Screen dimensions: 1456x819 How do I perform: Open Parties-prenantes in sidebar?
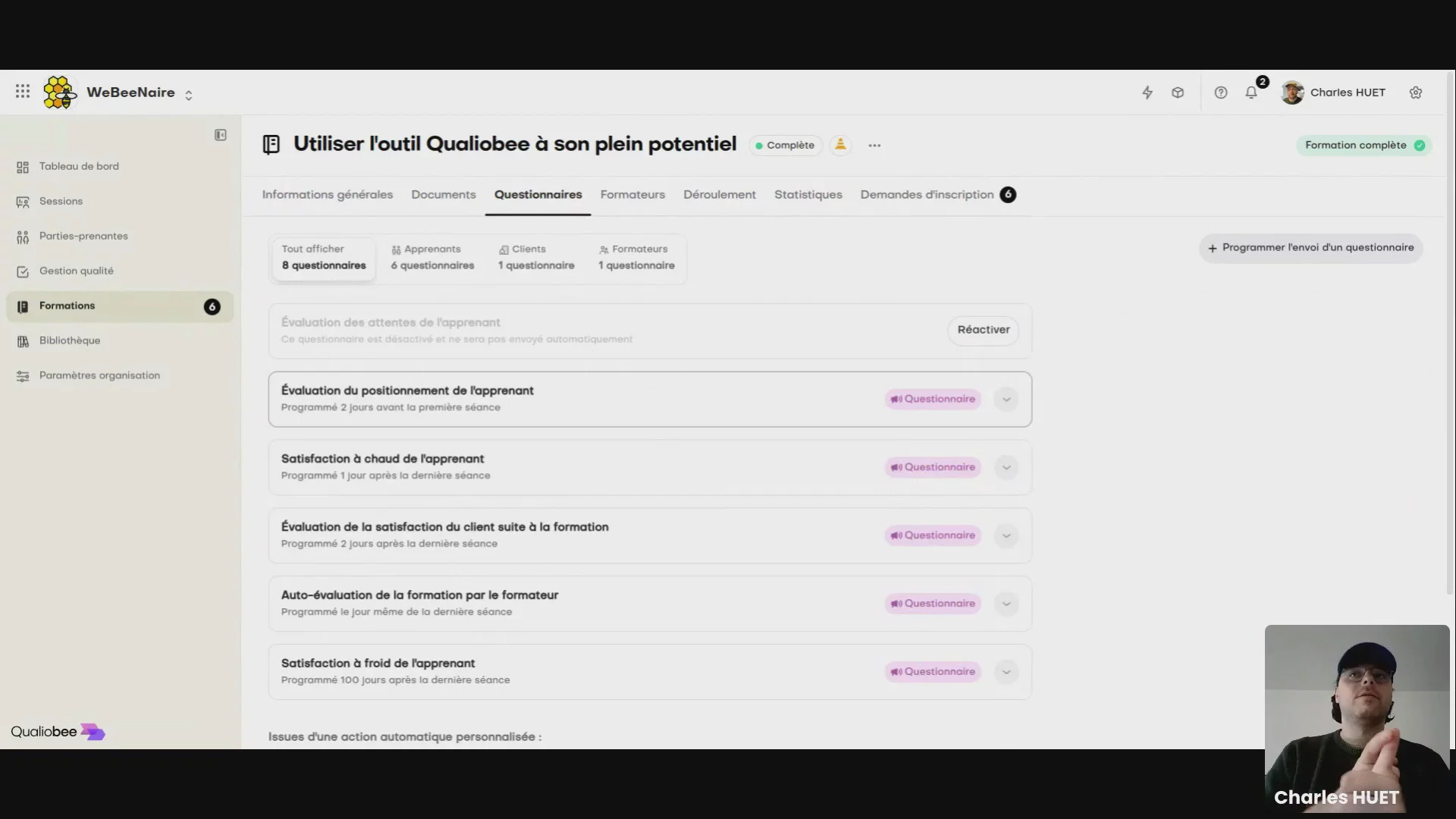83,237
